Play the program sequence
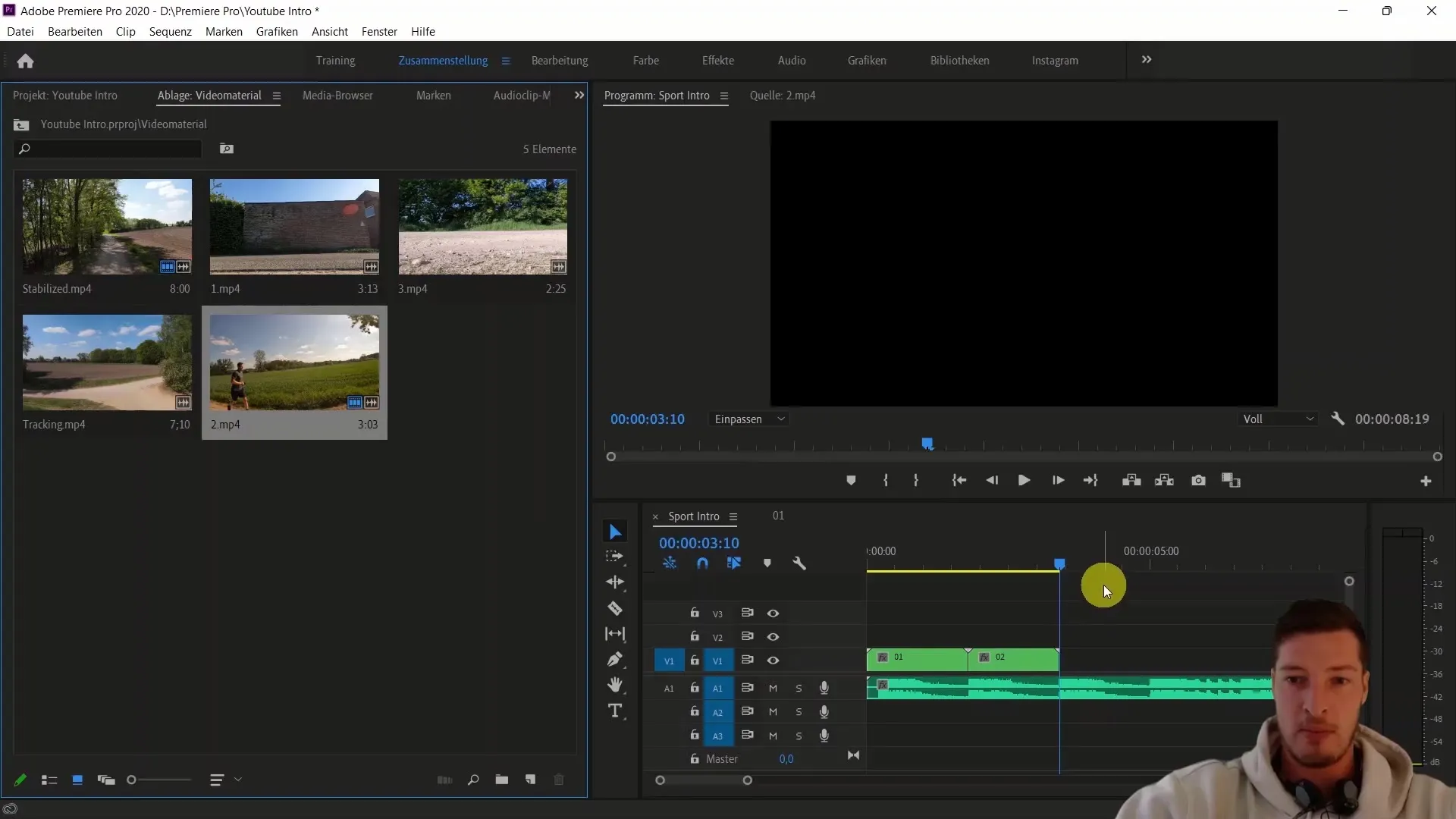 click(1024, 481)
